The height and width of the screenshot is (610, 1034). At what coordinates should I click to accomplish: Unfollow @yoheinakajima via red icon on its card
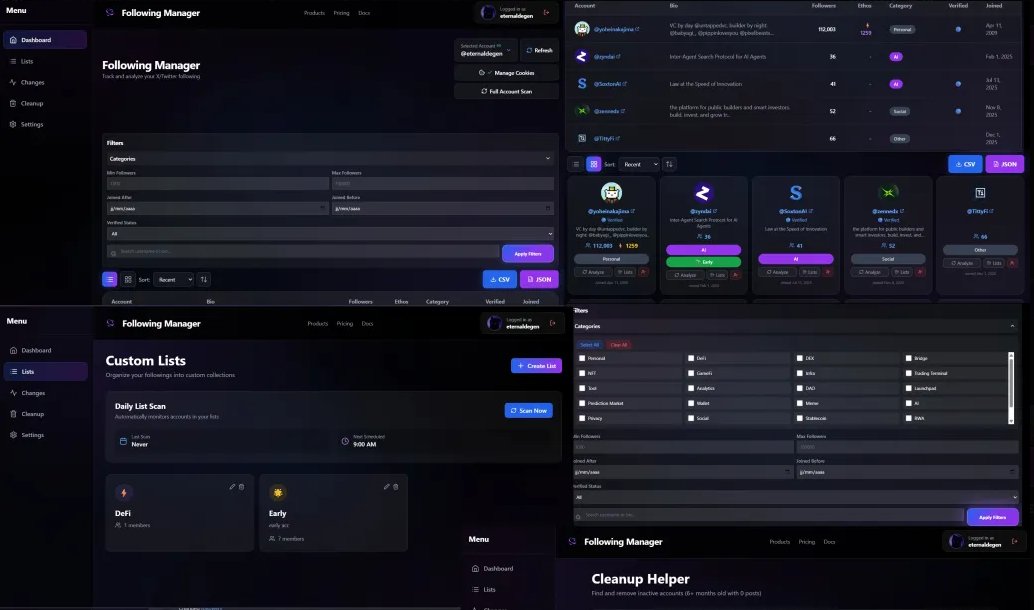click(x=643, y=272)
